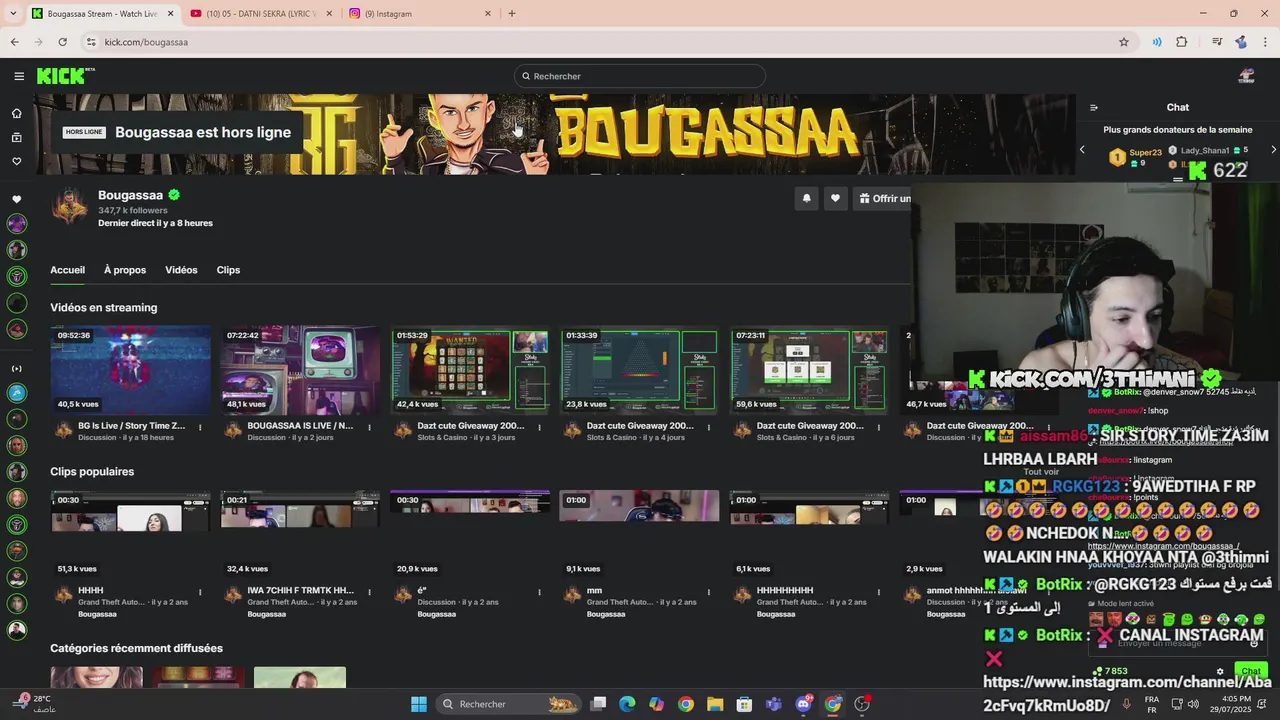Switch to the À propos tab

click(125, 270)
